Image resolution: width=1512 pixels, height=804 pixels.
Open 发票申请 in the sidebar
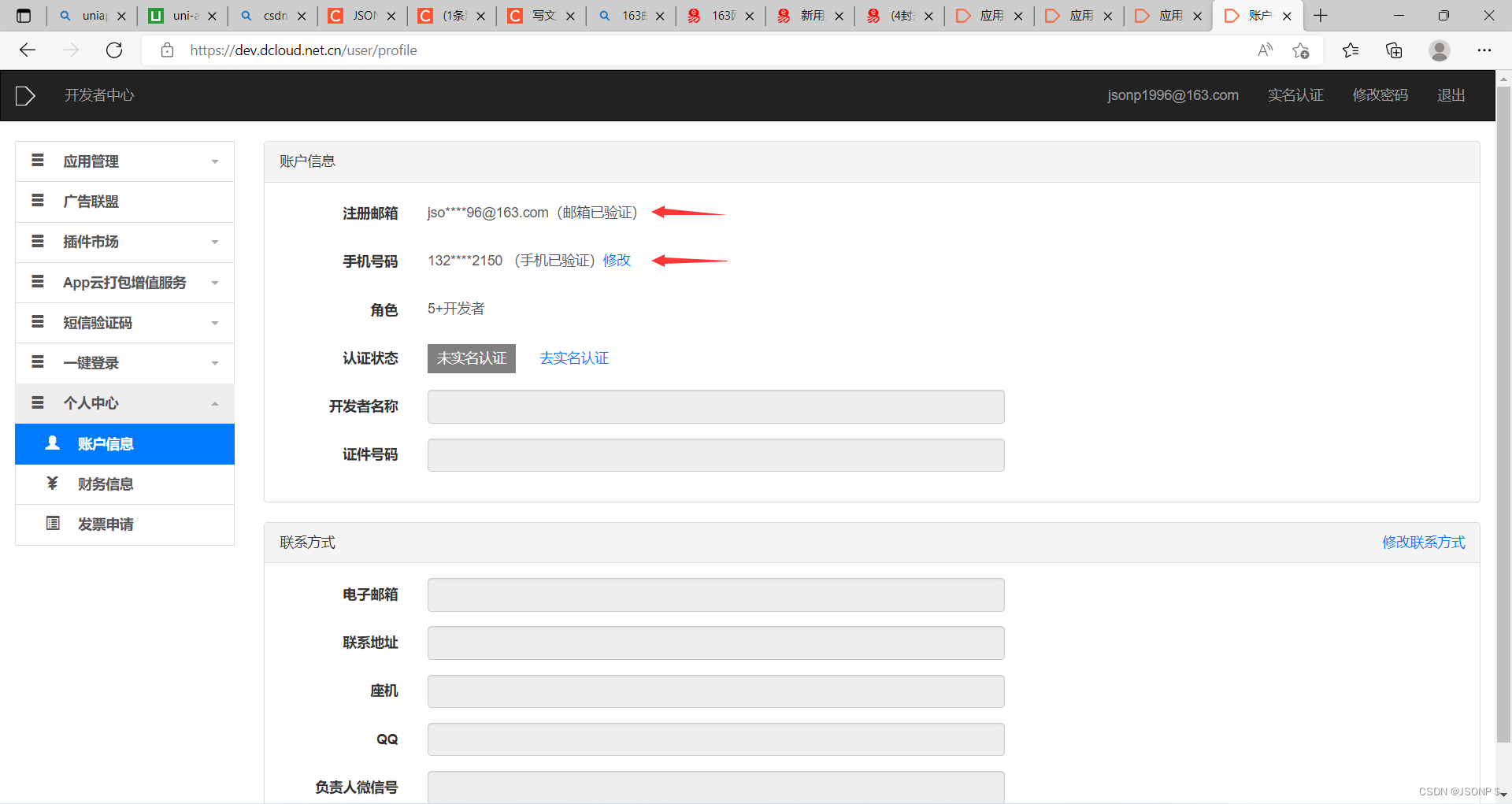[x=124, y=524]
